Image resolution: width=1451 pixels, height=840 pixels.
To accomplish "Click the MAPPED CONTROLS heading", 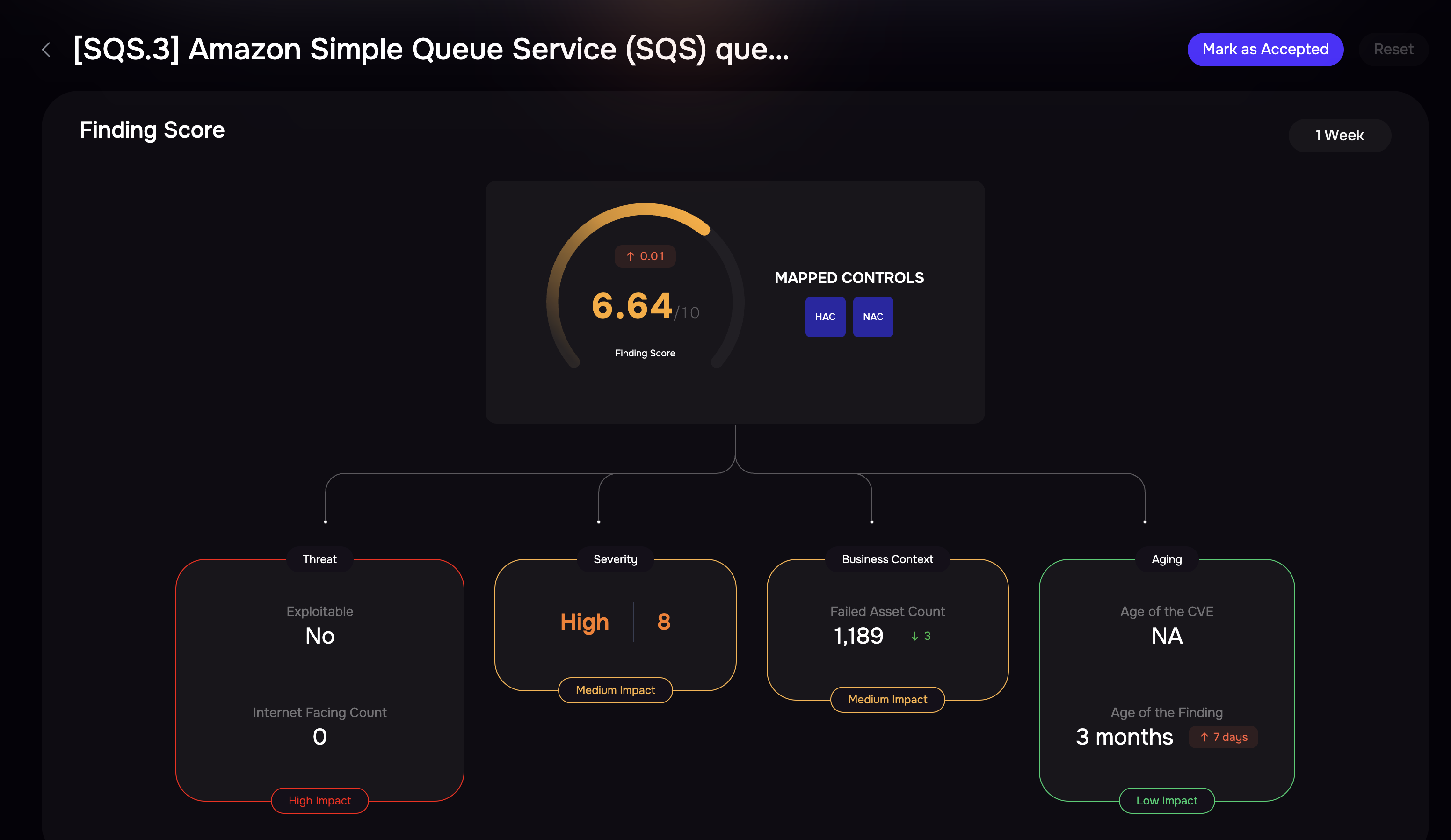I will 849,277.
